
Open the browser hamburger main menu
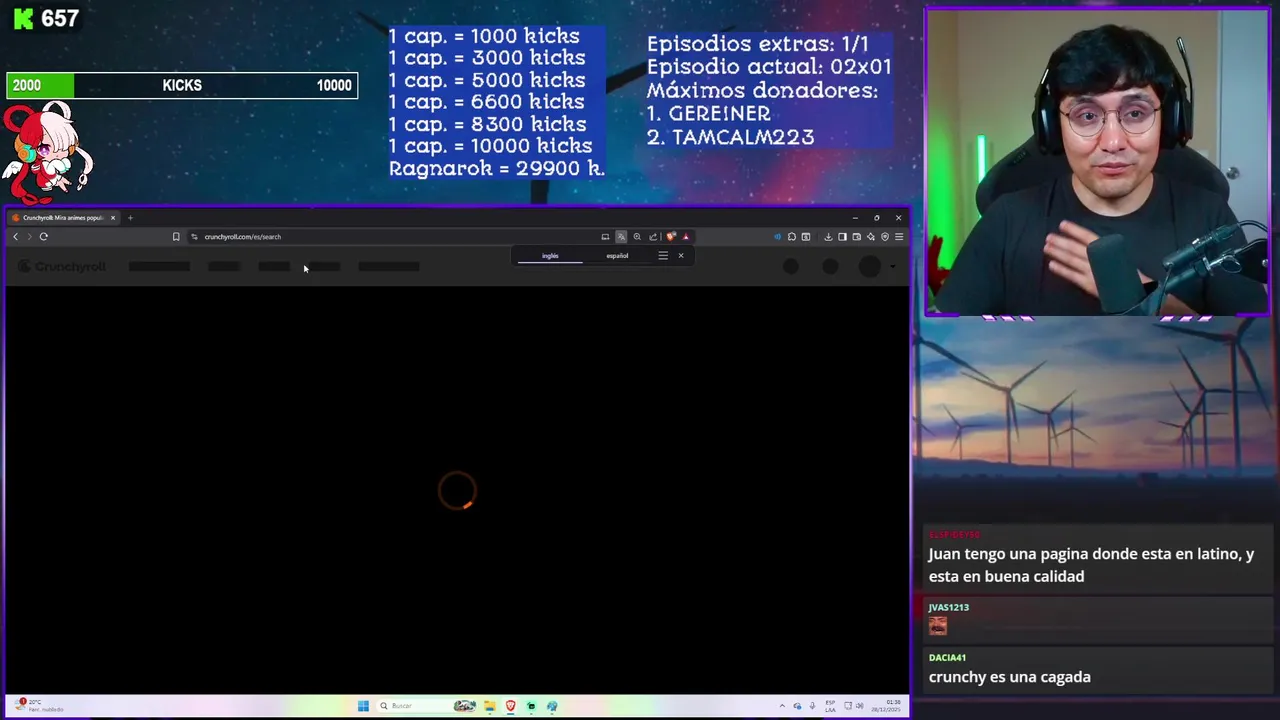coord(899,237)
